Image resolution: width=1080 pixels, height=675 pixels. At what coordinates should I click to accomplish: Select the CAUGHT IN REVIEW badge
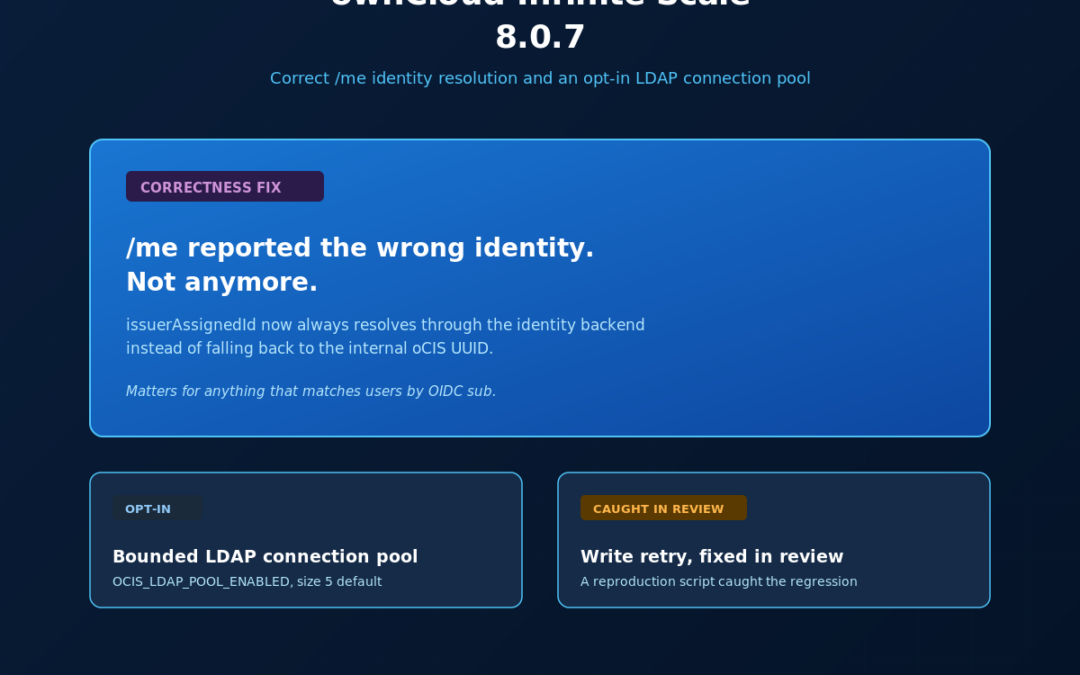pos(663,508)
